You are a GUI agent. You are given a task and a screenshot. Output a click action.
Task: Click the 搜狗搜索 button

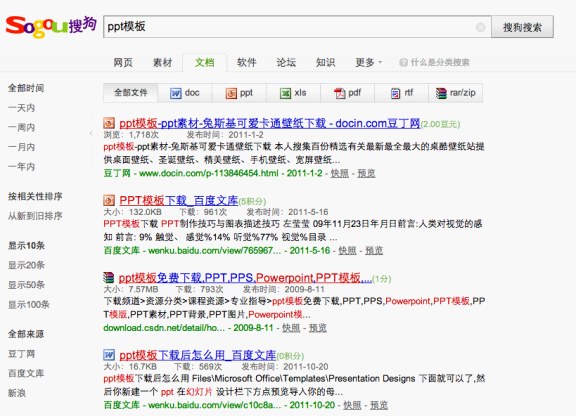coord(523,27)
